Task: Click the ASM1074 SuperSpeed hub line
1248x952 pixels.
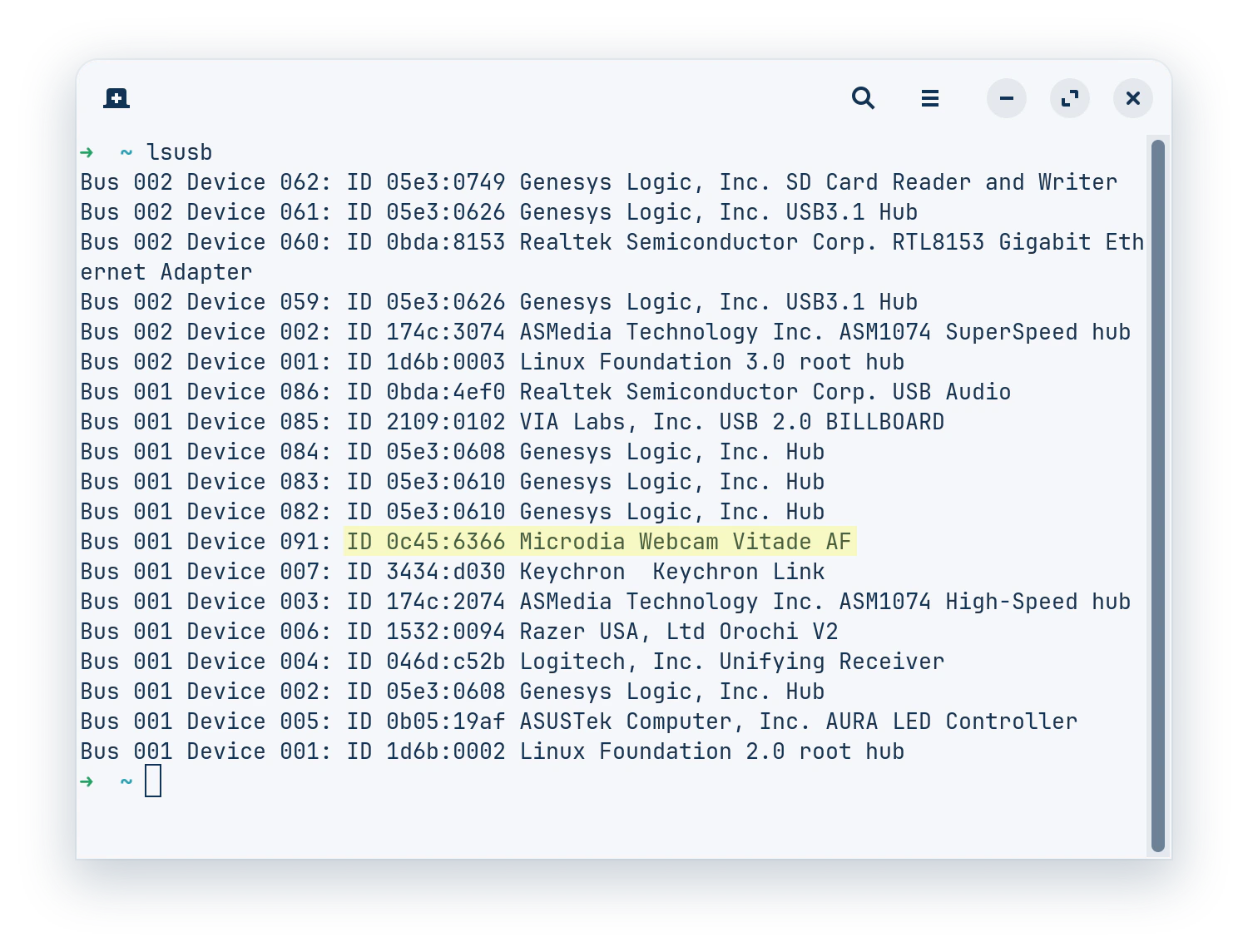Action: click(606, 332)
